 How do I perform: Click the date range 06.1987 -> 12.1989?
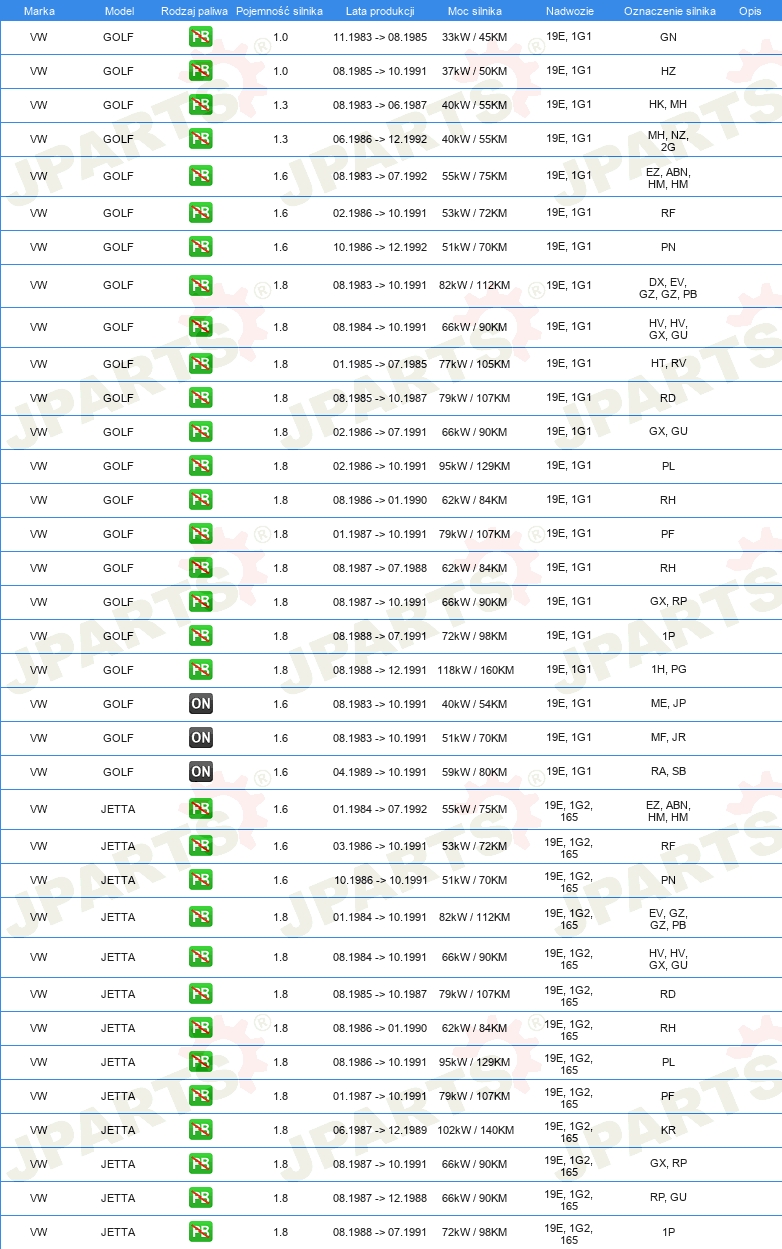pyautogui.click(x=380, y=1130)
